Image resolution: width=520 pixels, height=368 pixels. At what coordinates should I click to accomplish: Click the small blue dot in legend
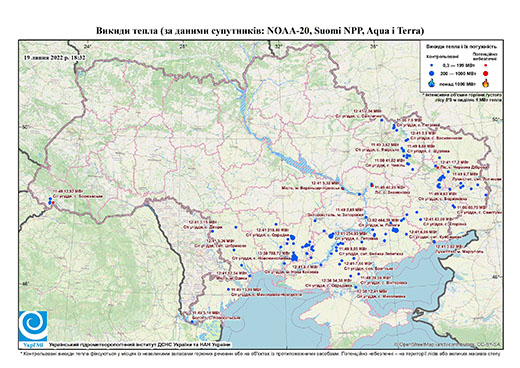coord(432,66)
